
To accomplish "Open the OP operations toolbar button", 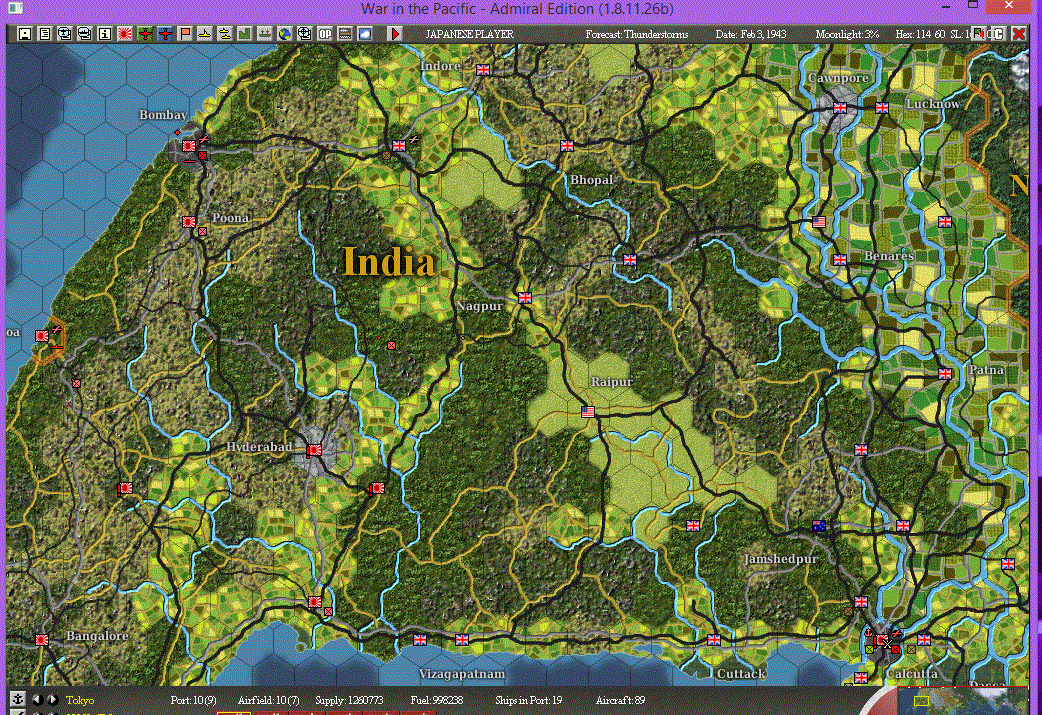I will pyautogui.click(x=324, y=34).
